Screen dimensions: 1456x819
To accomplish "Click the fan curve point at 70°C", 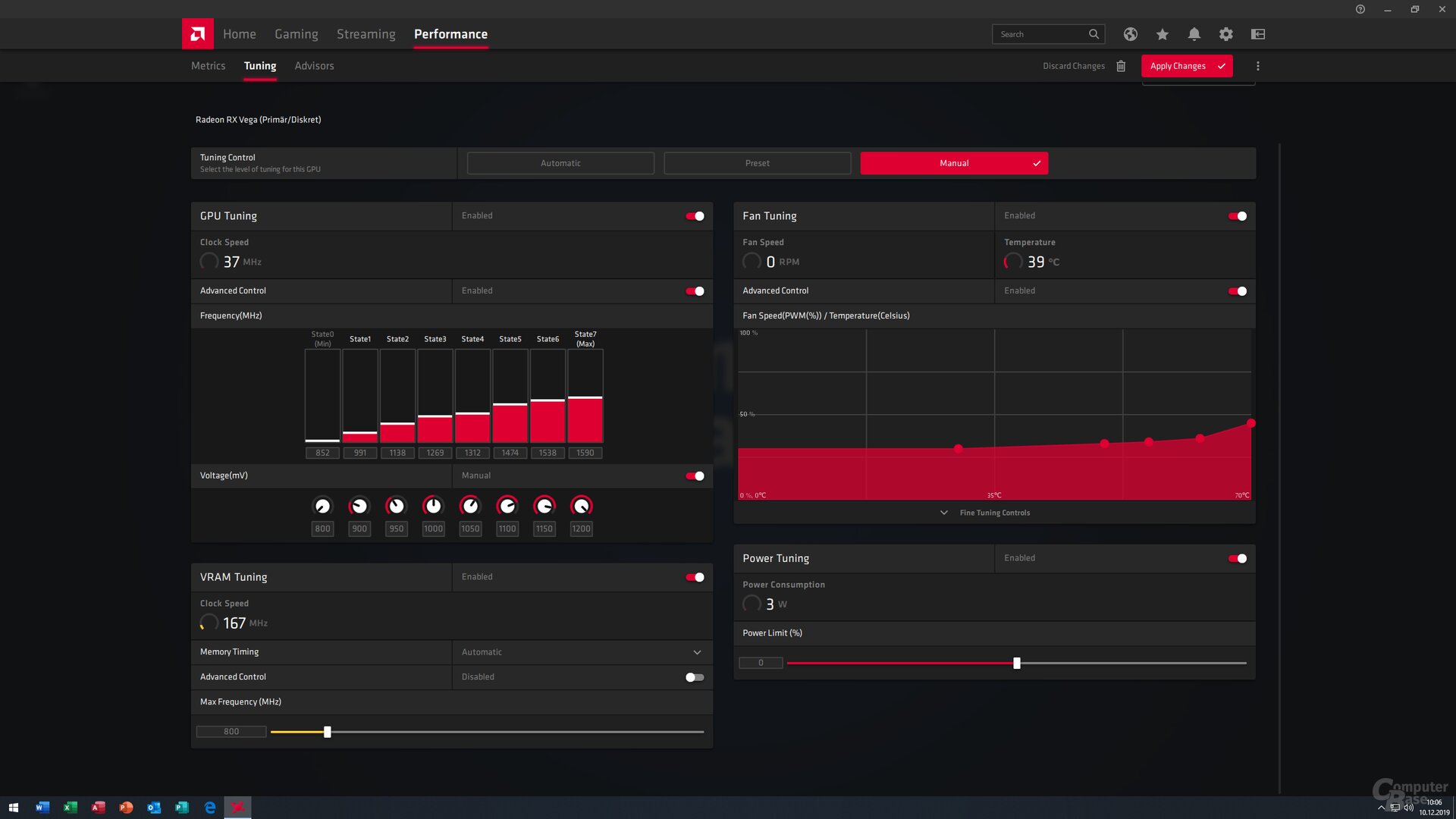I will (1251, 423).
